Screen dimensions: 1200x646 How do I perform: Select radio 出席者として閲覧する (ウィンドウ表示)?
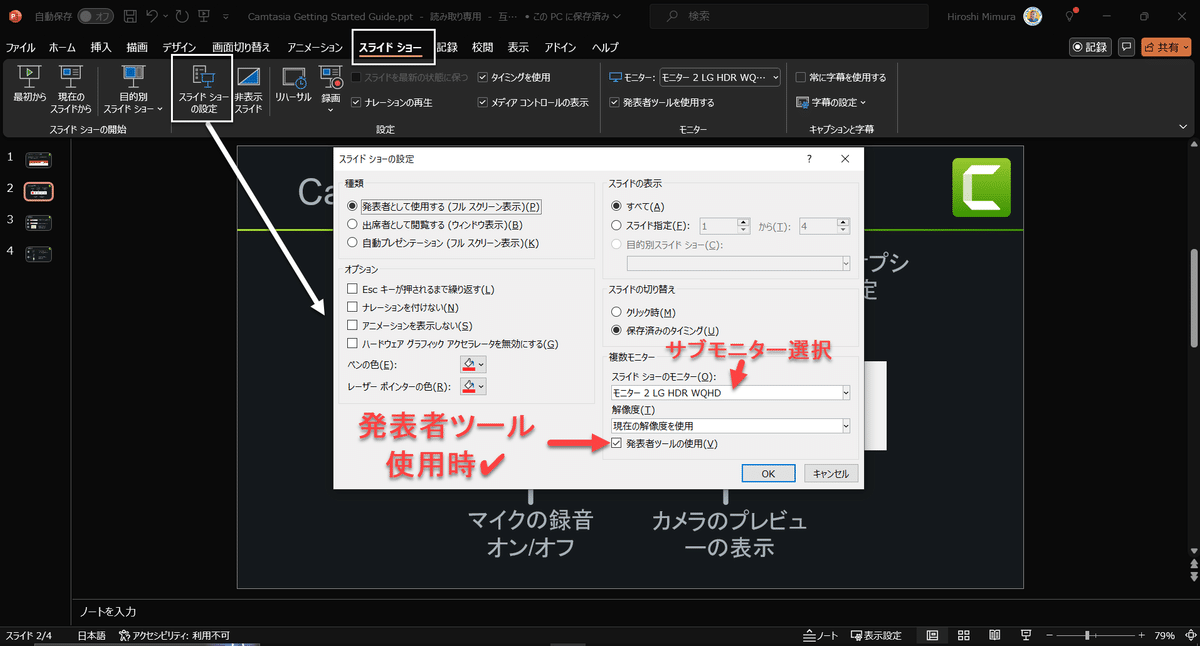coord(352,225)
